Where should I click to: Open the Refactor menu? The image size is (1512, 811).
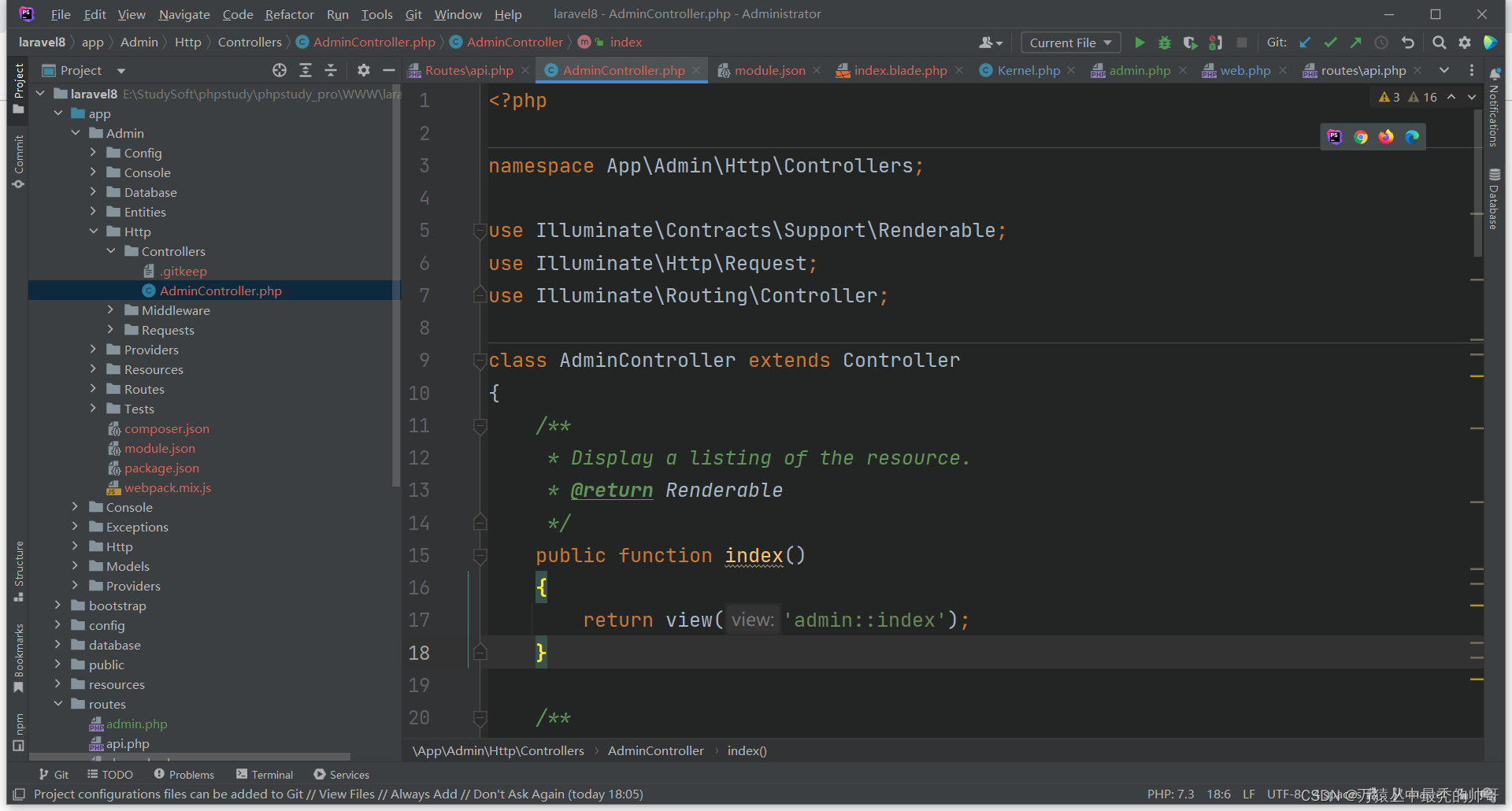coord(289,14)
